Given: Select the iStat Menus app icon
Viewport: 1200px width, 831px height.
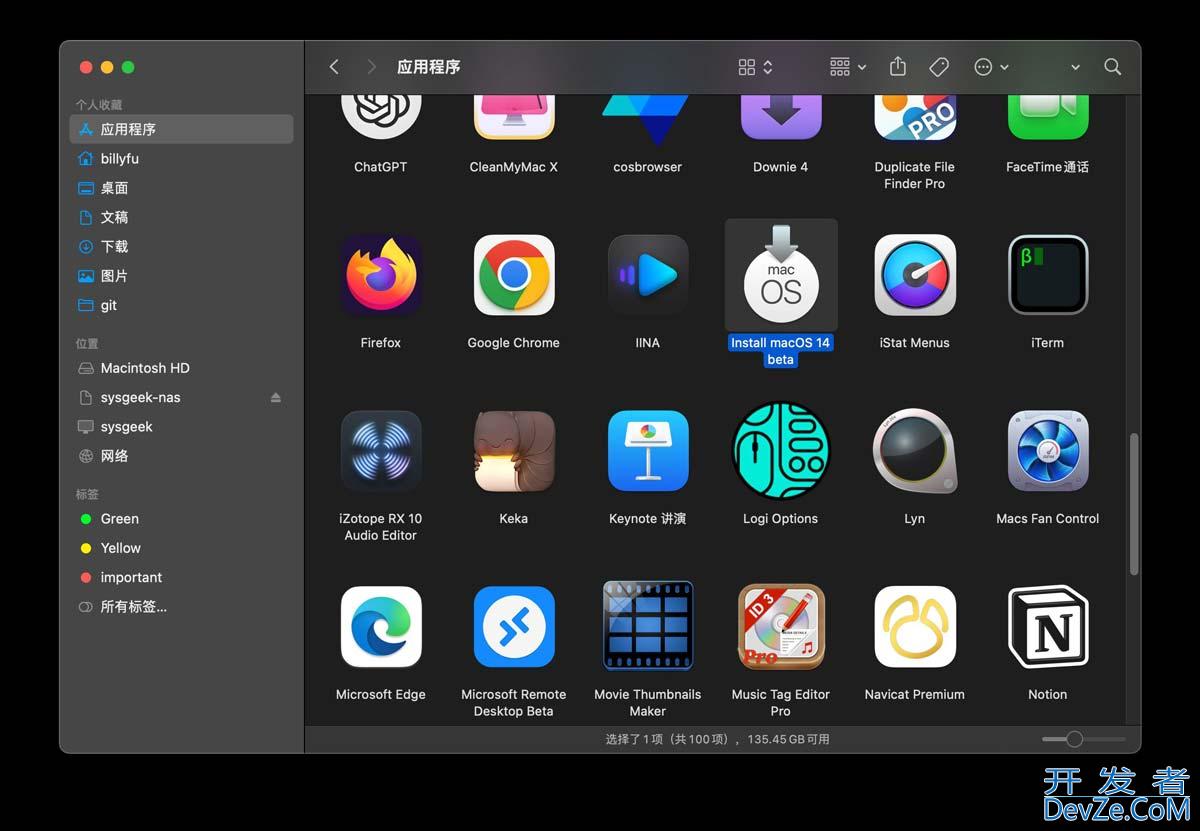Looking at the screenshot, I should (915, 275).
